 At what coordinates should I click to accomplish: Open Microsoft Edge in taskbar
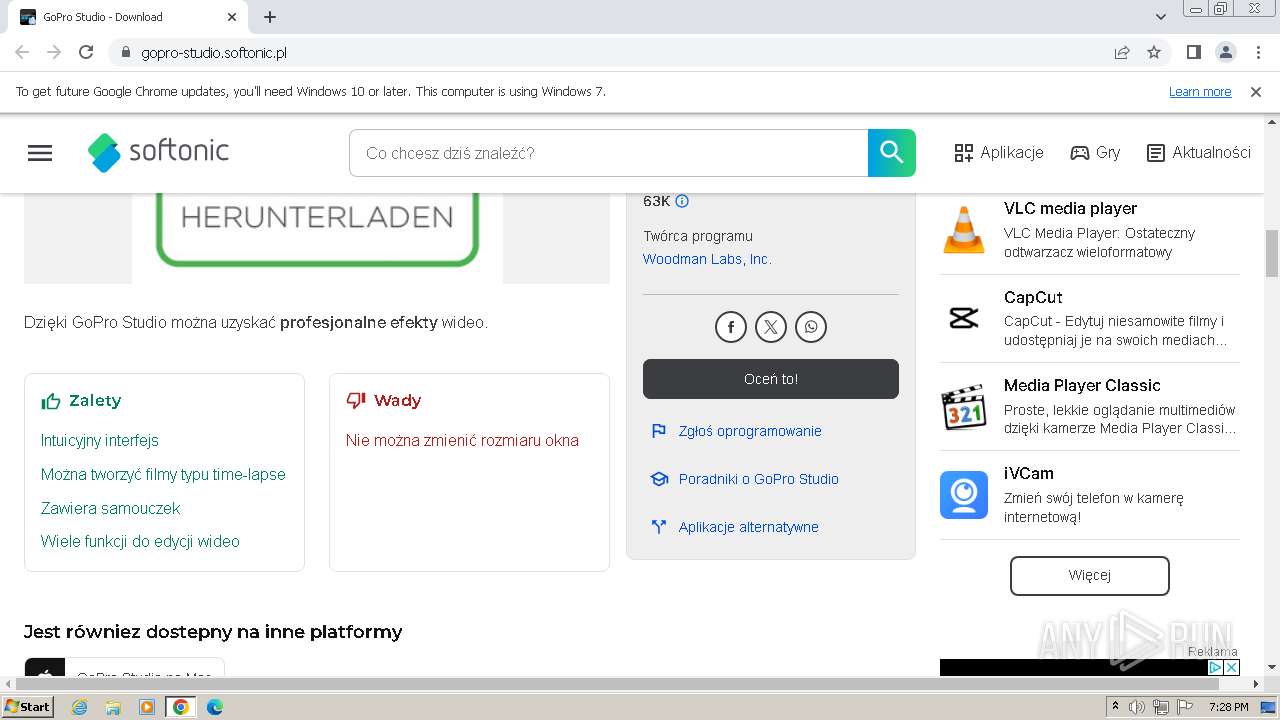(x=214, y=707)
